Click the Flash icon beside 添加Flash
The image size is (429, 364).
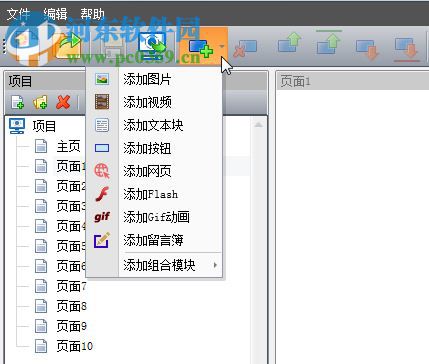pos(102,194)
